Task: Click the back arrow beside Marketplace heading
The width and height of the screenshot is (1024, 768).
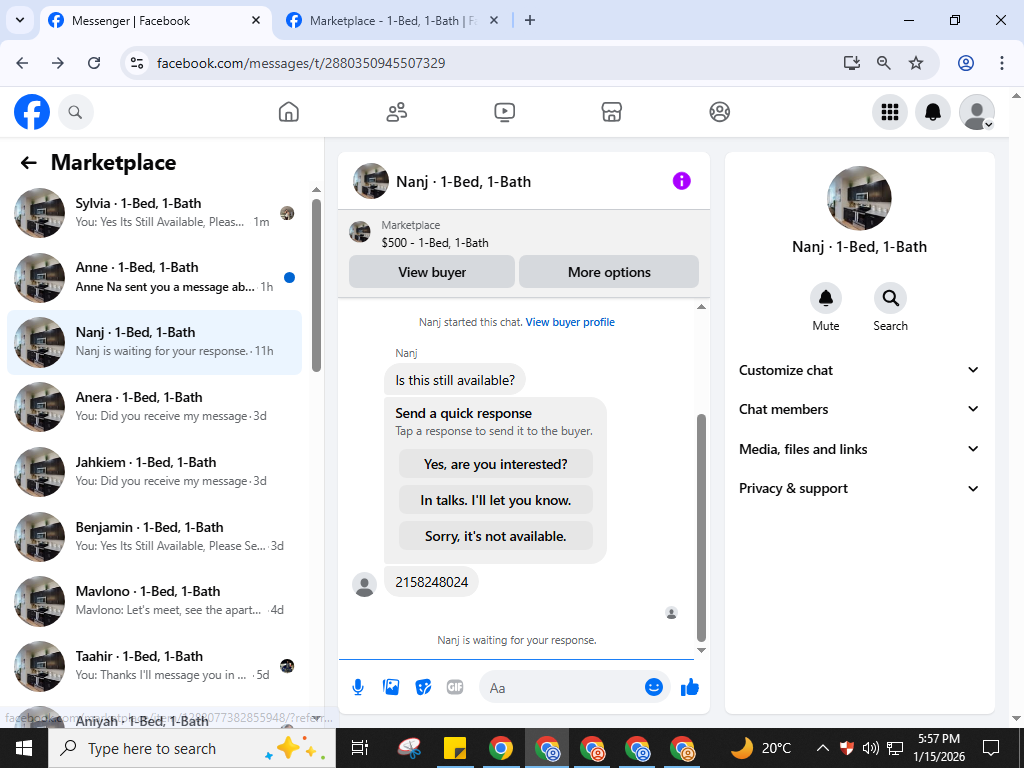Action: pos(28,163)
